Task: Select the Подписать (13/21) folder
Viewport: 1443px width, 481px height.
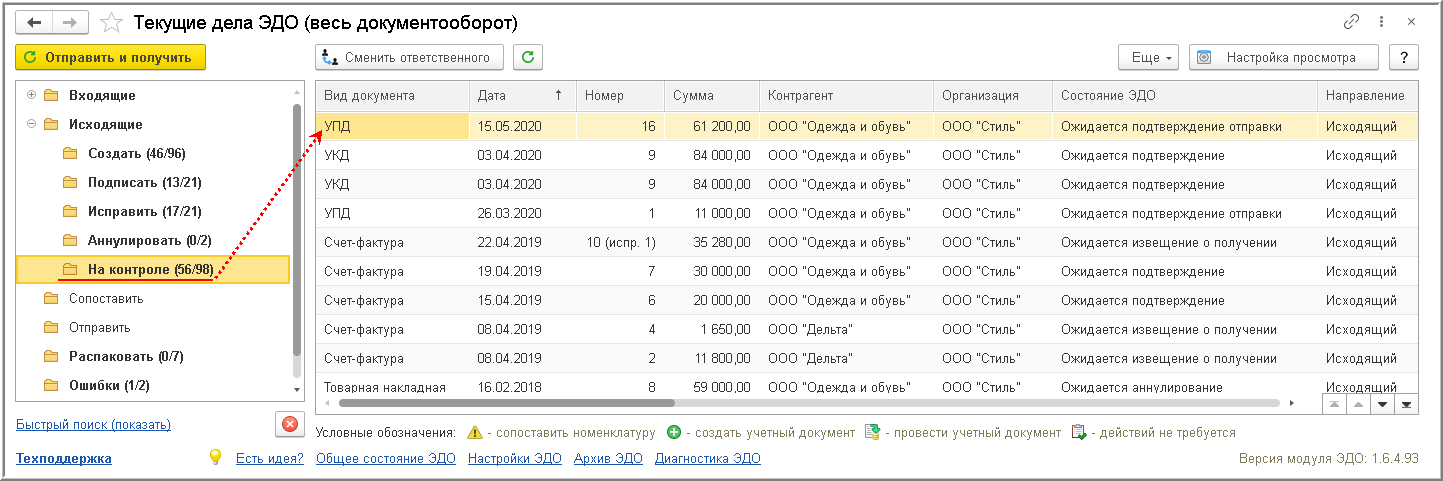Action: tap(136, 182)
